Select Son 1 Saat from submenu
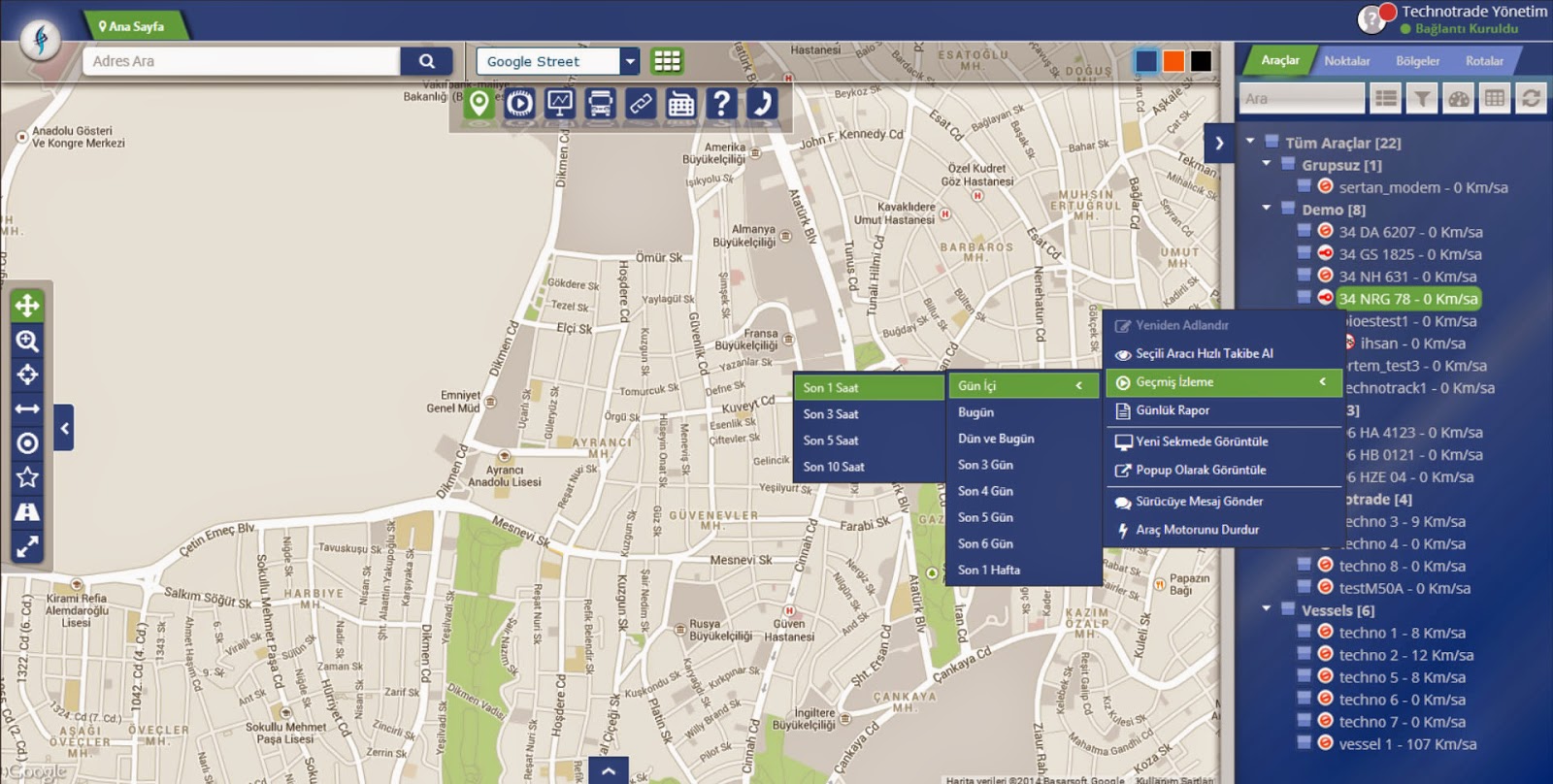The image size is (1553, 784). (x=868, y=387)
